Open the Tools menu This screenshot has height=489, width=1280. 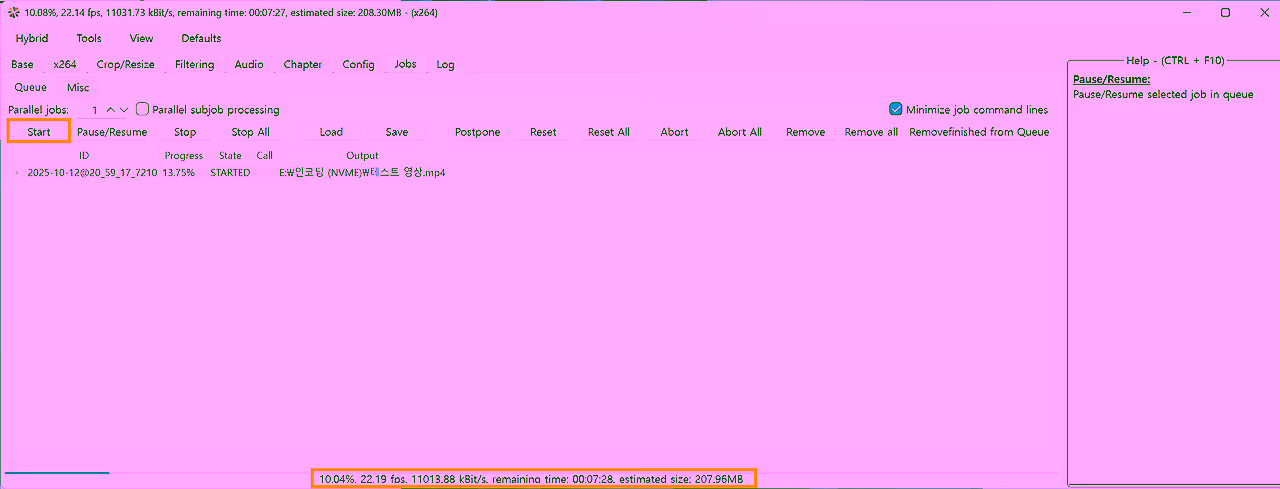coord(89,38)
